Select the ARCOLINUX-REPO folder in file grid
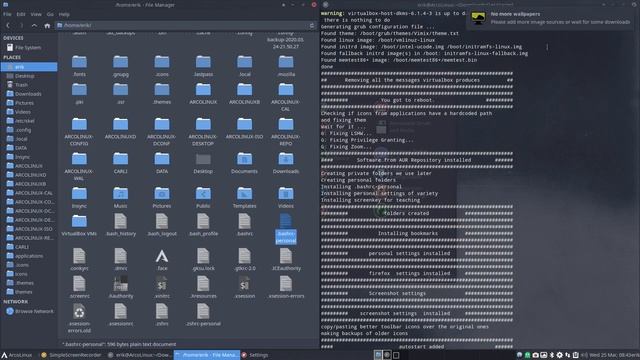 286,124
